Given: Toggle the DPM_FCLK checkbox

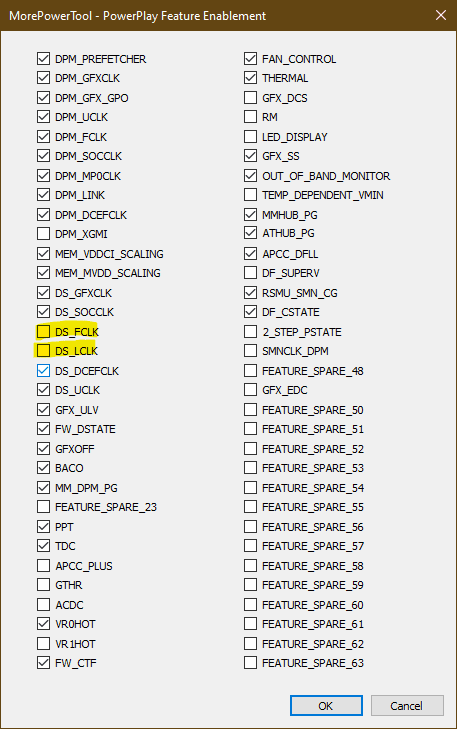Looking at the screenshot, I should pos(43,137).
